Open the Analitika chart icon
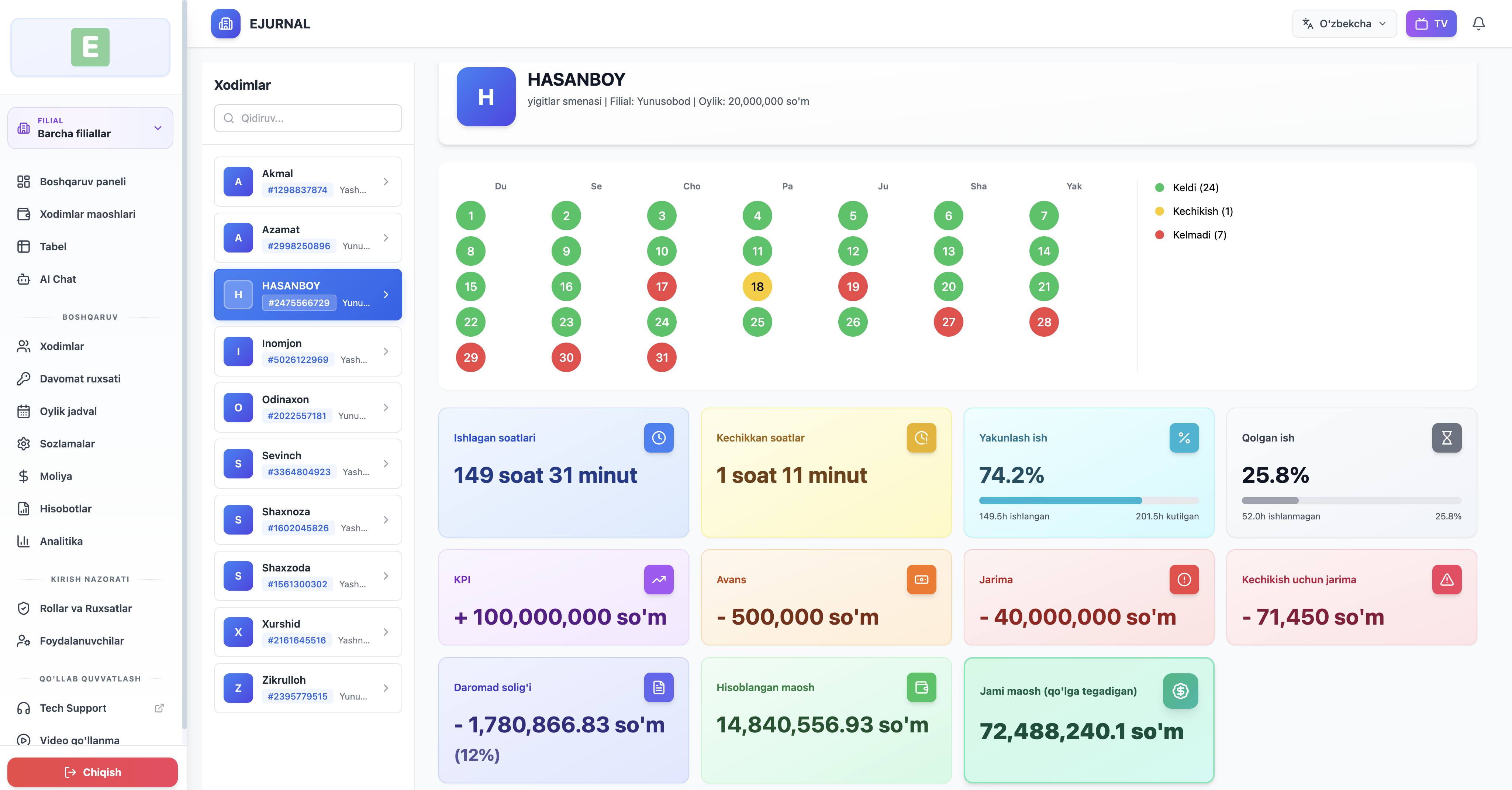 pos(24,541)
